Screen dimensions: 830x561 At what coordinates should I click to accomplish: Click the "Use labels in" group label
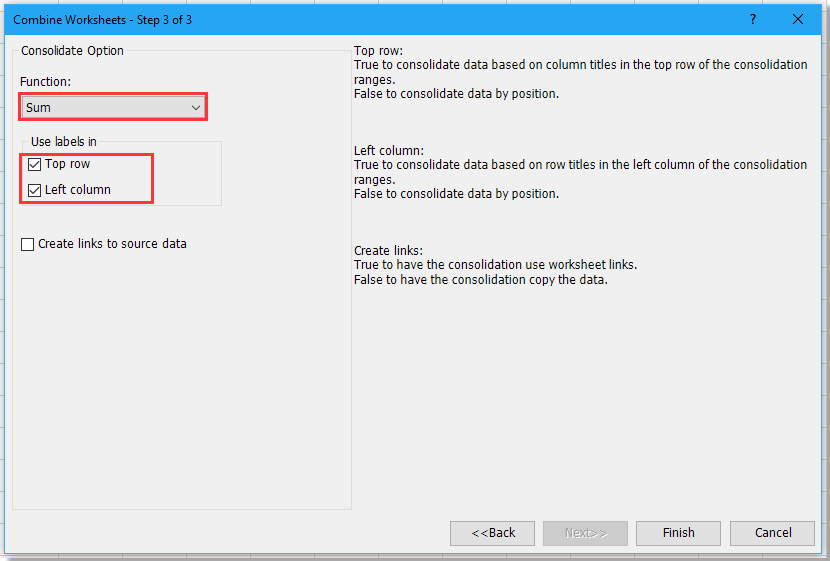[x=64, y=142]
